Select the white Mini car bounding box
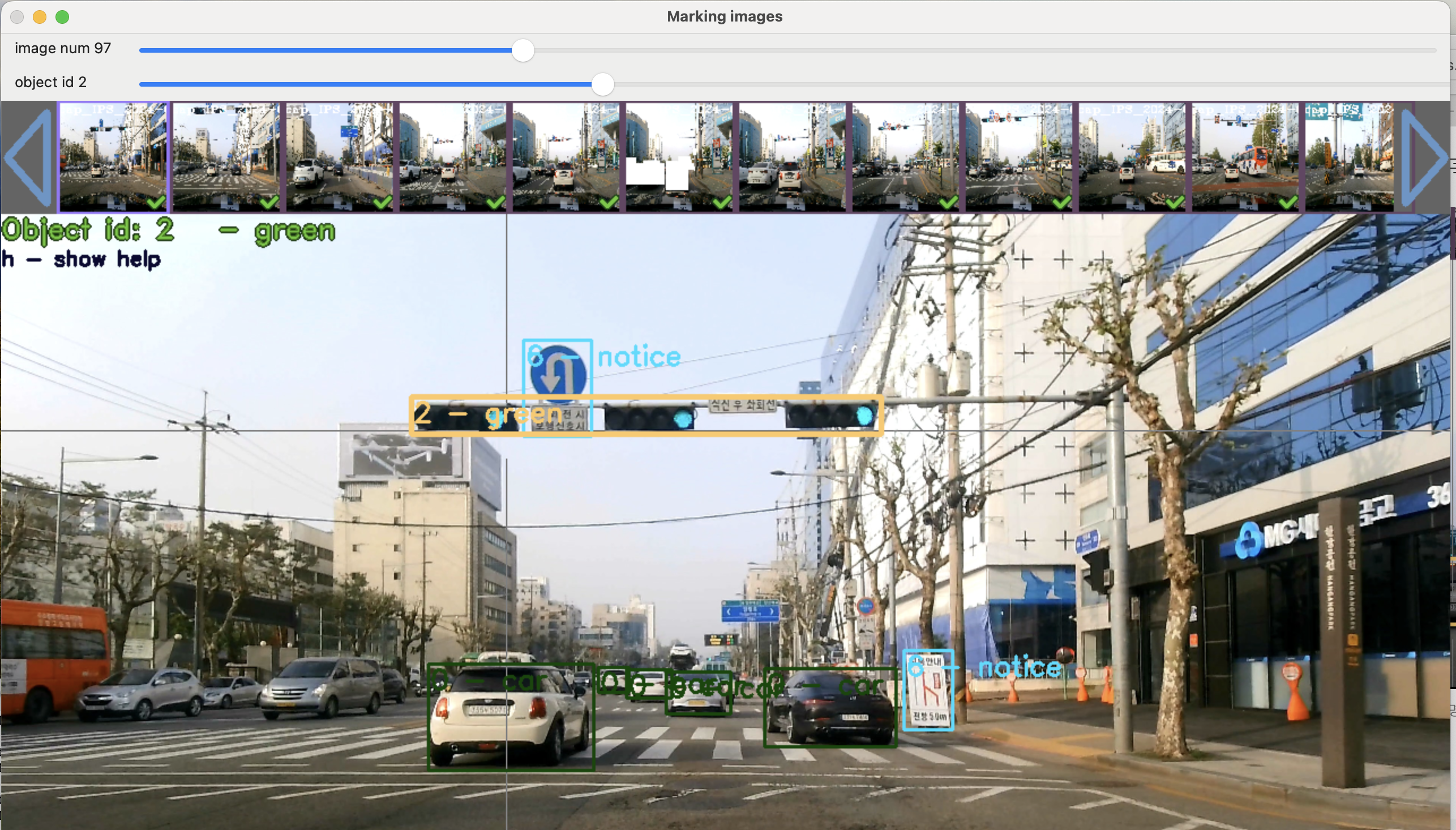 [x=511, y=717]
